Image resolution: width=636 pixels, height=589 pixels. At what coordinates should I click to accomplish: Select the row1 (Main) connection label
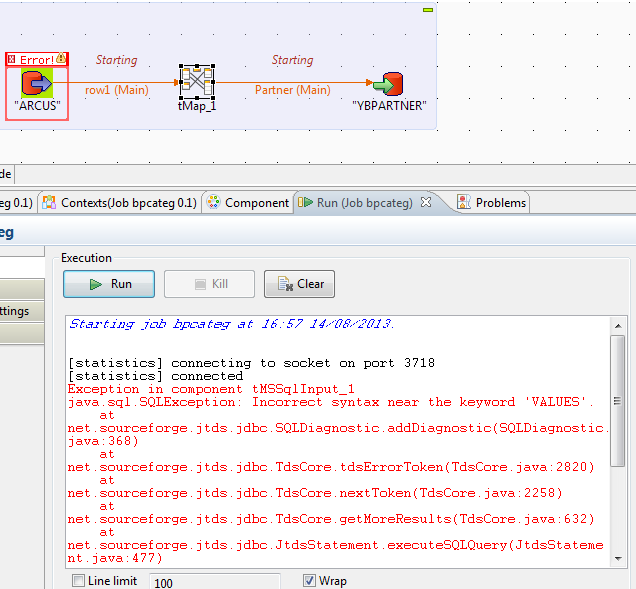[117, 90]
